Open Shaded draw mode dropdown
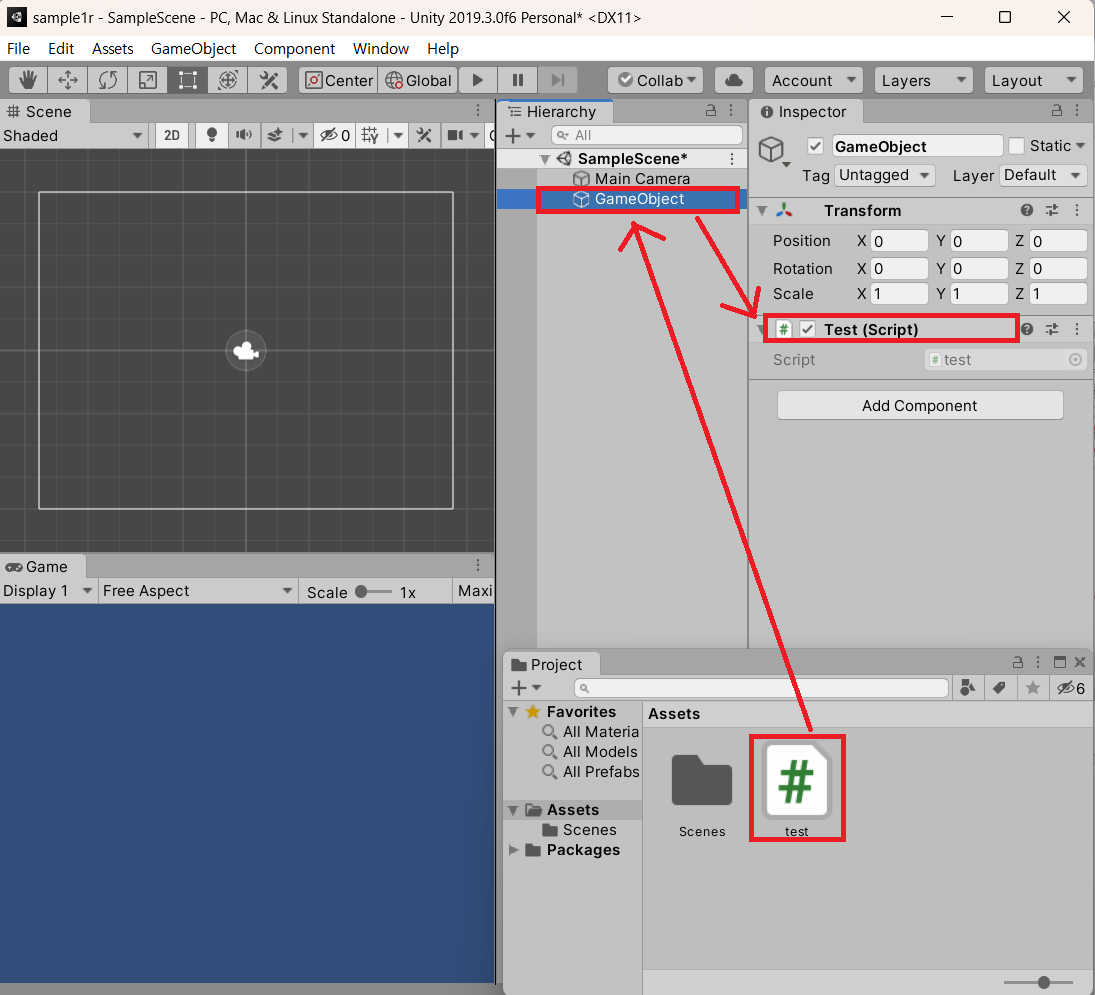Image resolution: width=1095 pixels, height=995 pixels. 72,135
